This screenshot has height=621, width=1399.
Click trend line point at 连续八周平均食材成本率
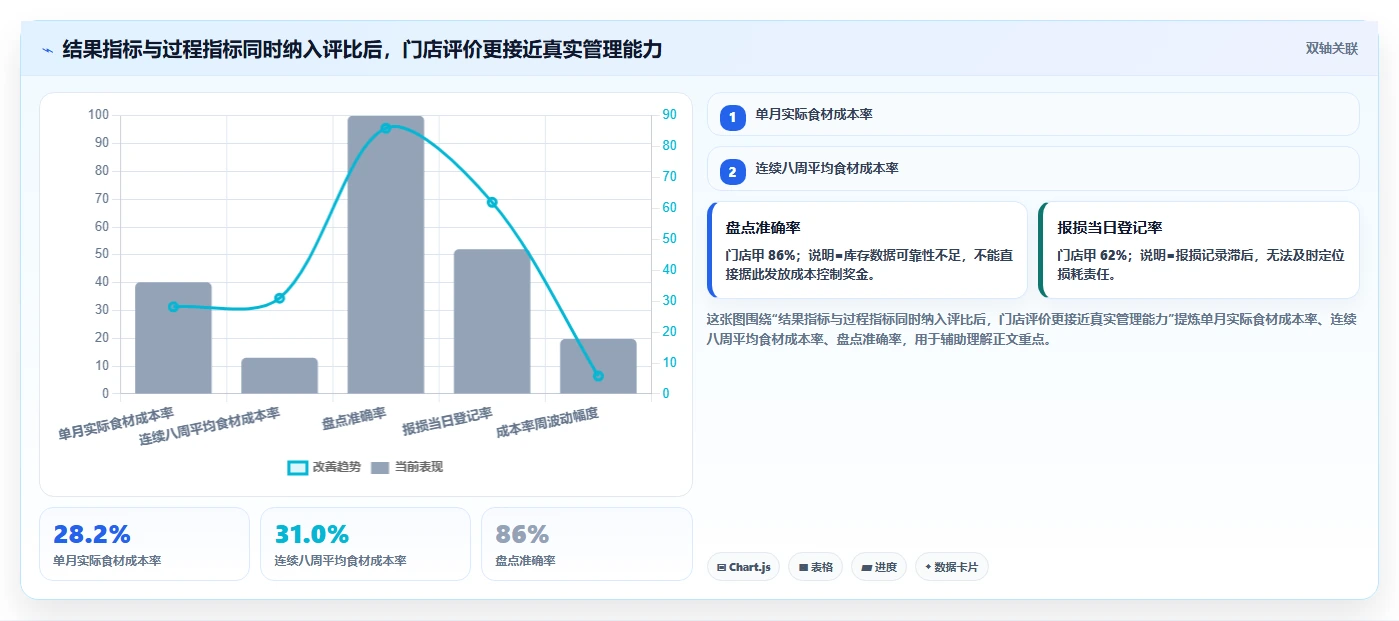click(280, 298)
